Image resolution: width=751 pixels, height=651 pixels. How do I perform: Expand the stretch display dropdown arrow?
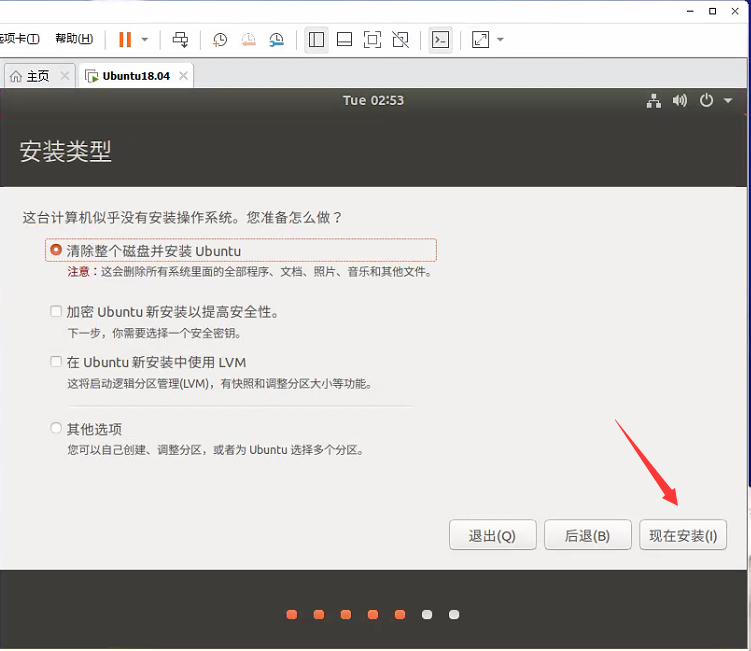(501, 39)
